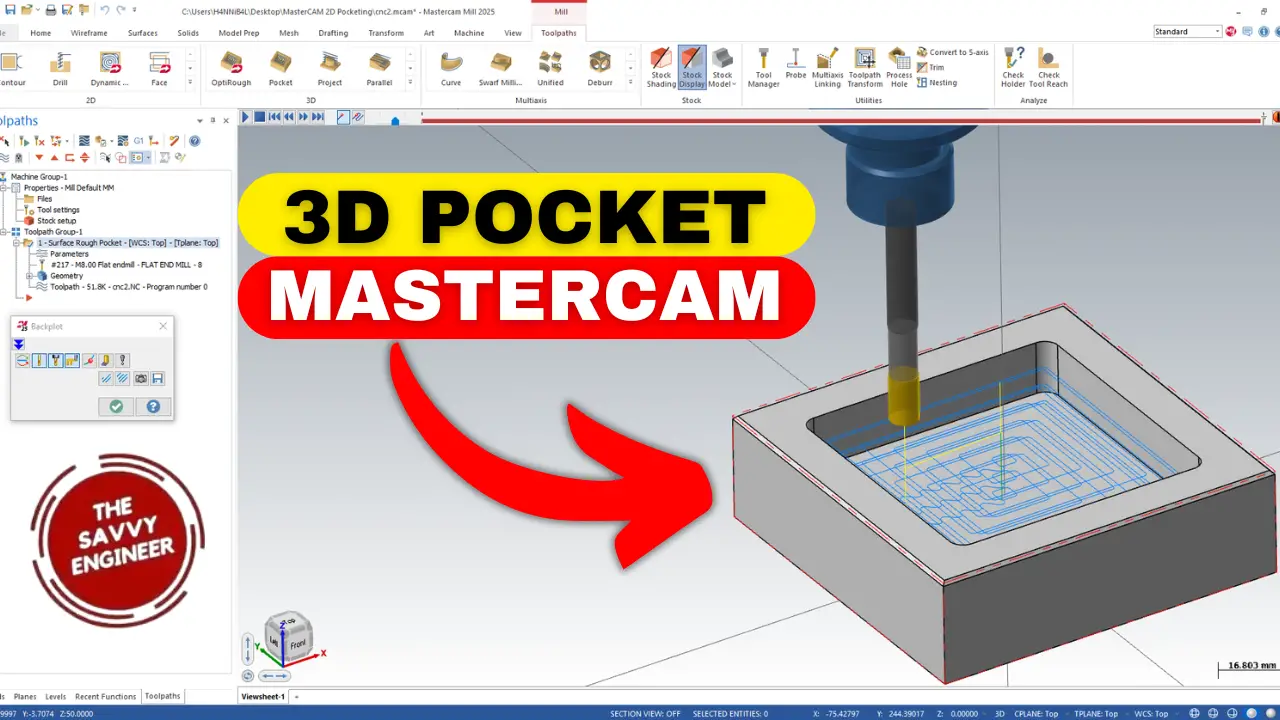
Task: Click Convert to 5-axis
Action: point(952,52)
